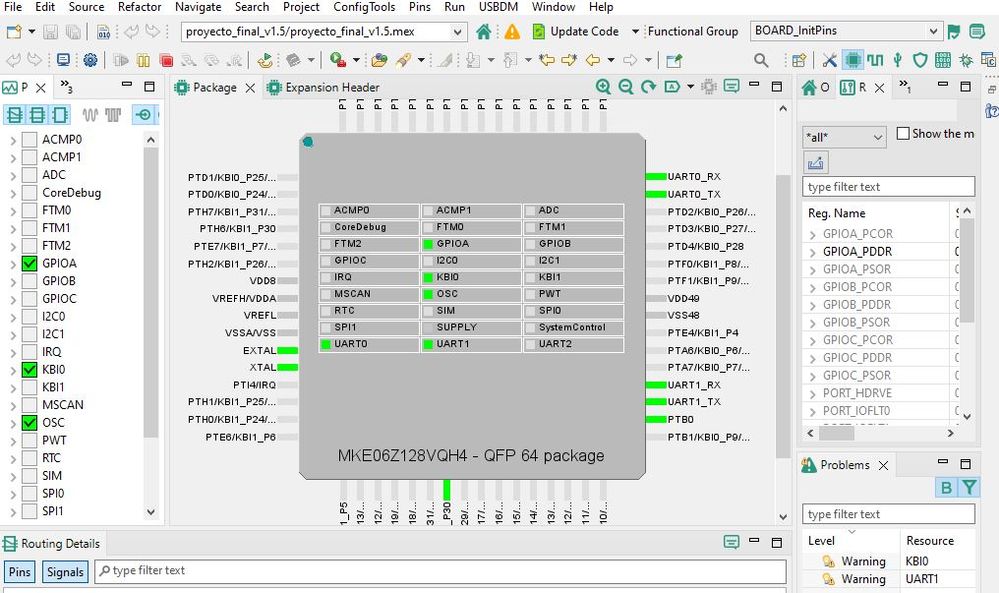
Task: Open the project .mex file dropdown
Action: [457, 31]
